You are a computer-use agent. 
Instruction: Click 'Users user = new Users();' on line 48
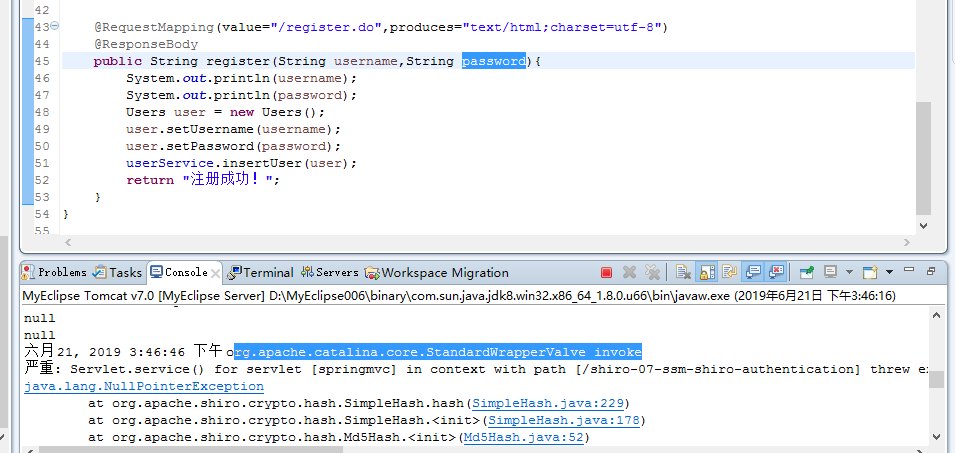point(225,112)
